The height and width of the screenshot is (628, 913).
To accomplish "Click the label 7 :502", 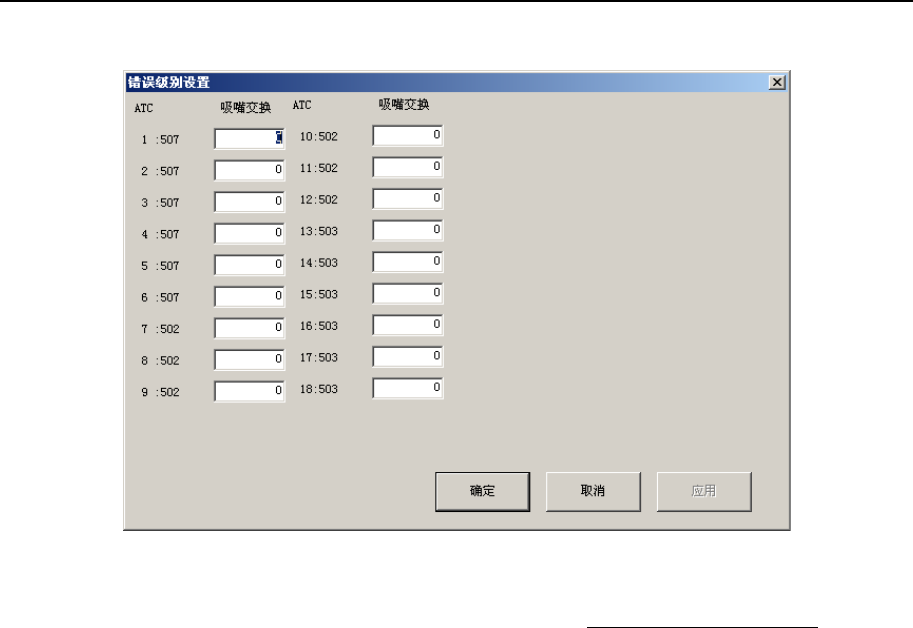I will [160, 329].
